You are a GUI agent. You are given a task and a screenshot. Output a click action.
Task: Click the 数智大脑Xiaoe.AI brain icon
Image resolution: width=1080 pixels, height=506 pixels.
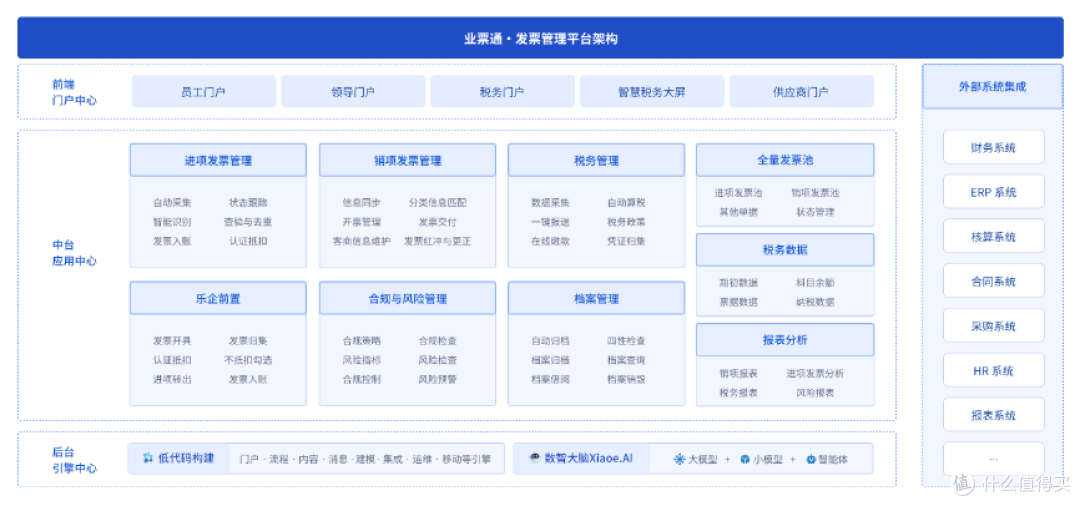click(534, 458)
